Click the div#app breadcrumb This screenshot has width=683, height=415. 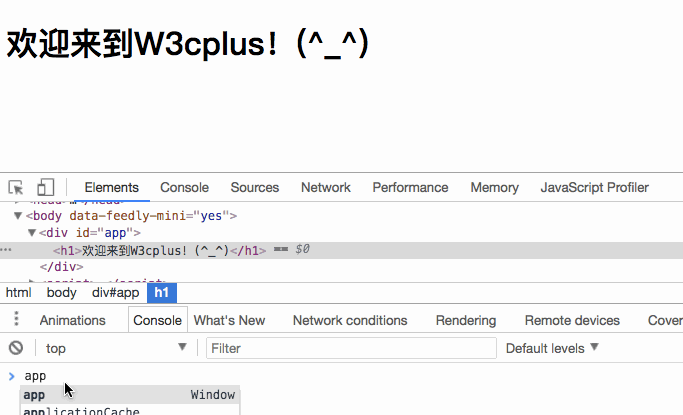click(115, 293)
